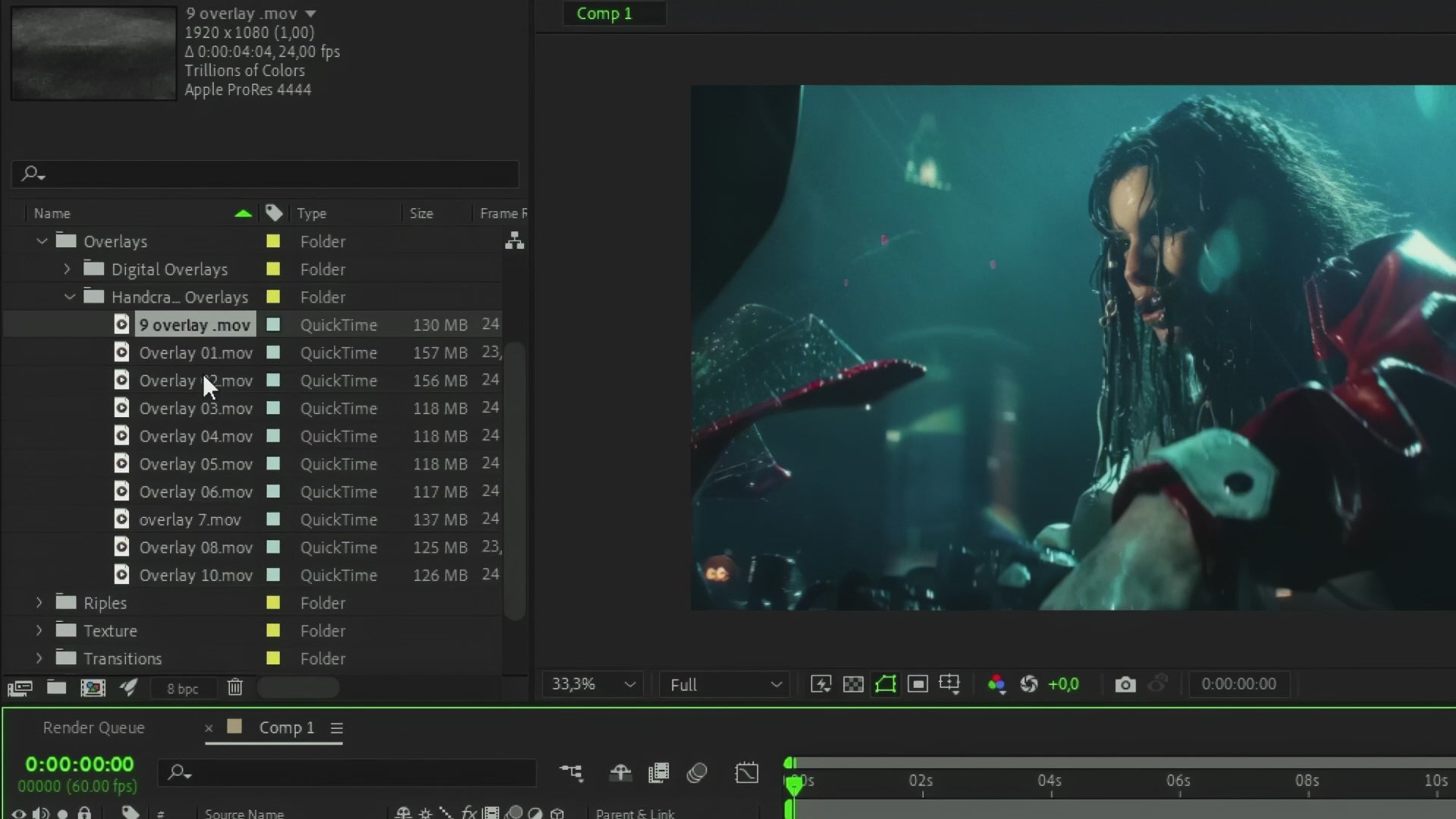The height and width of the screenshot is (819, 1456).
Task: Open the dropdown arrow beside 9 overlay .mov
Action: pos(310,14)
